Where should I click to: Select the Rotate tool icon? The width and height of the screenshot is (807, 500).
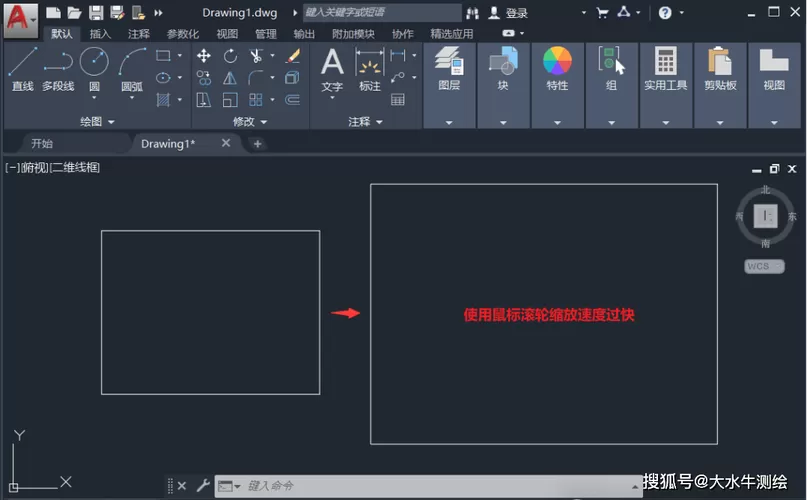click(230, 56)
